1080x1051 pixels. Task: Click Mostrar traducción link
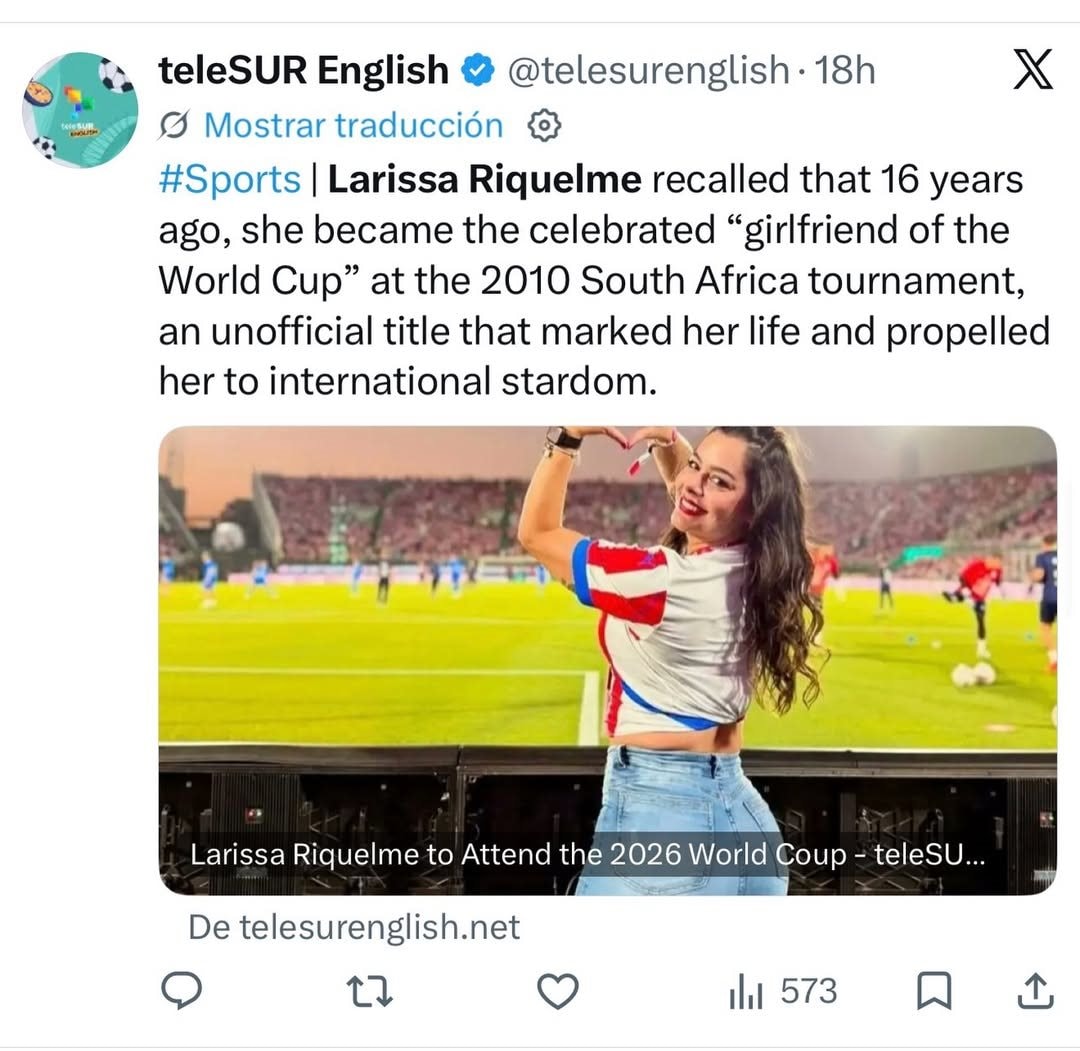pyautogui.click(x=353, y=126)
